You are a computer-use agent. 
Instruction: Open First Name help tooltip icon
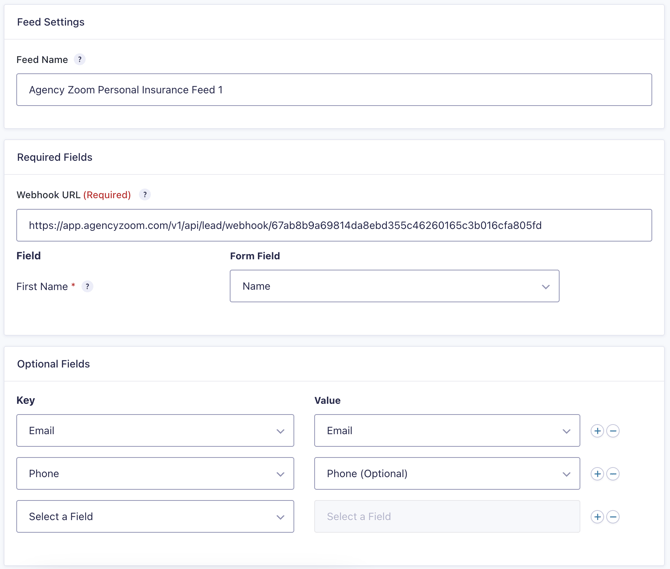[87, 286]
